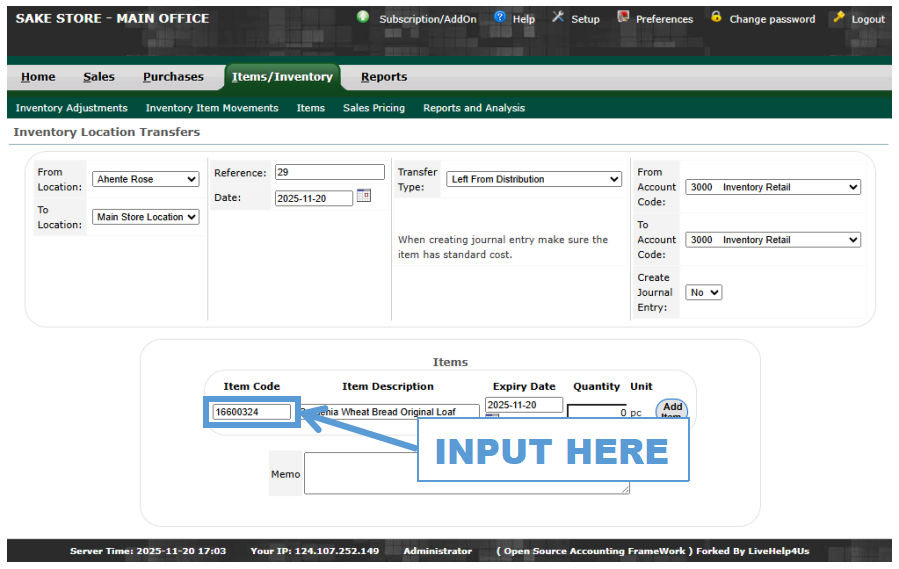Open the Reports tab
The width and height of the screenshot is (899, 569).
pos(384,77)
